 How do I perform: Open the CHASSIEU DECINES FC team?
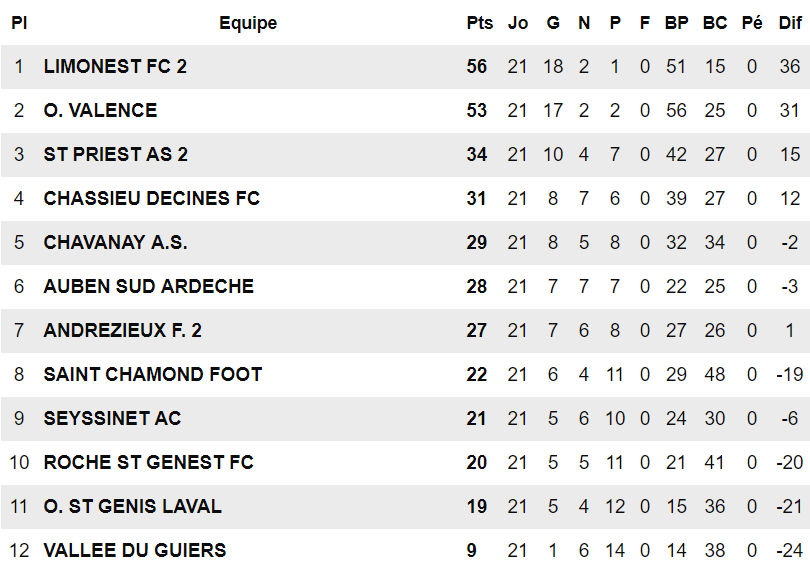coord(151,199)
